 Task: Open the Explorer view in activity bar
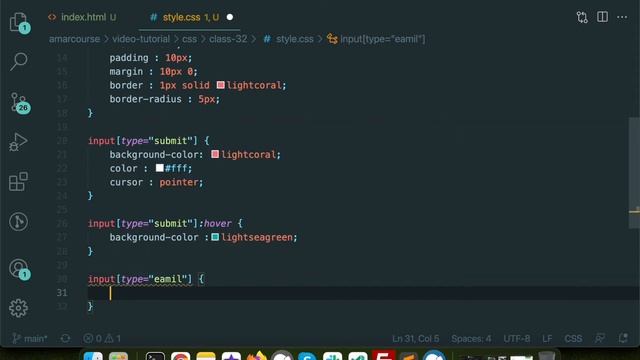tap(18, 21)
